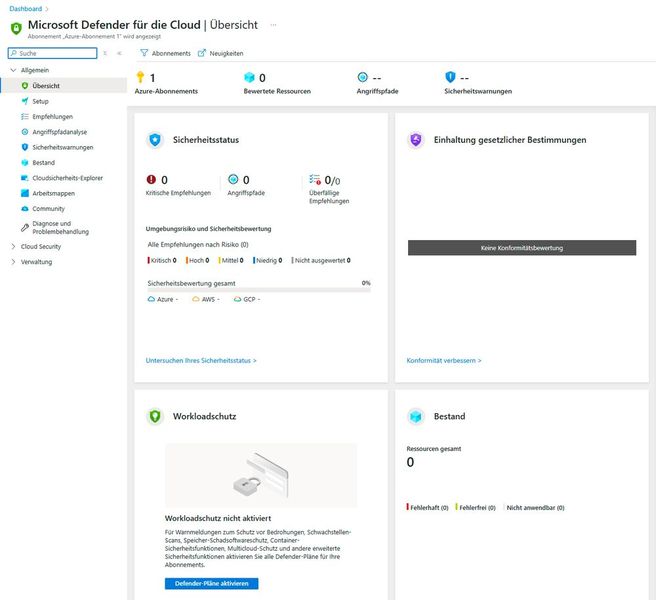Click the Einhaltung gesetzlicher Bestimmungen card icon
Viewport: 656px width, 600px height.
pyautogui.click(x=415, y=140)
